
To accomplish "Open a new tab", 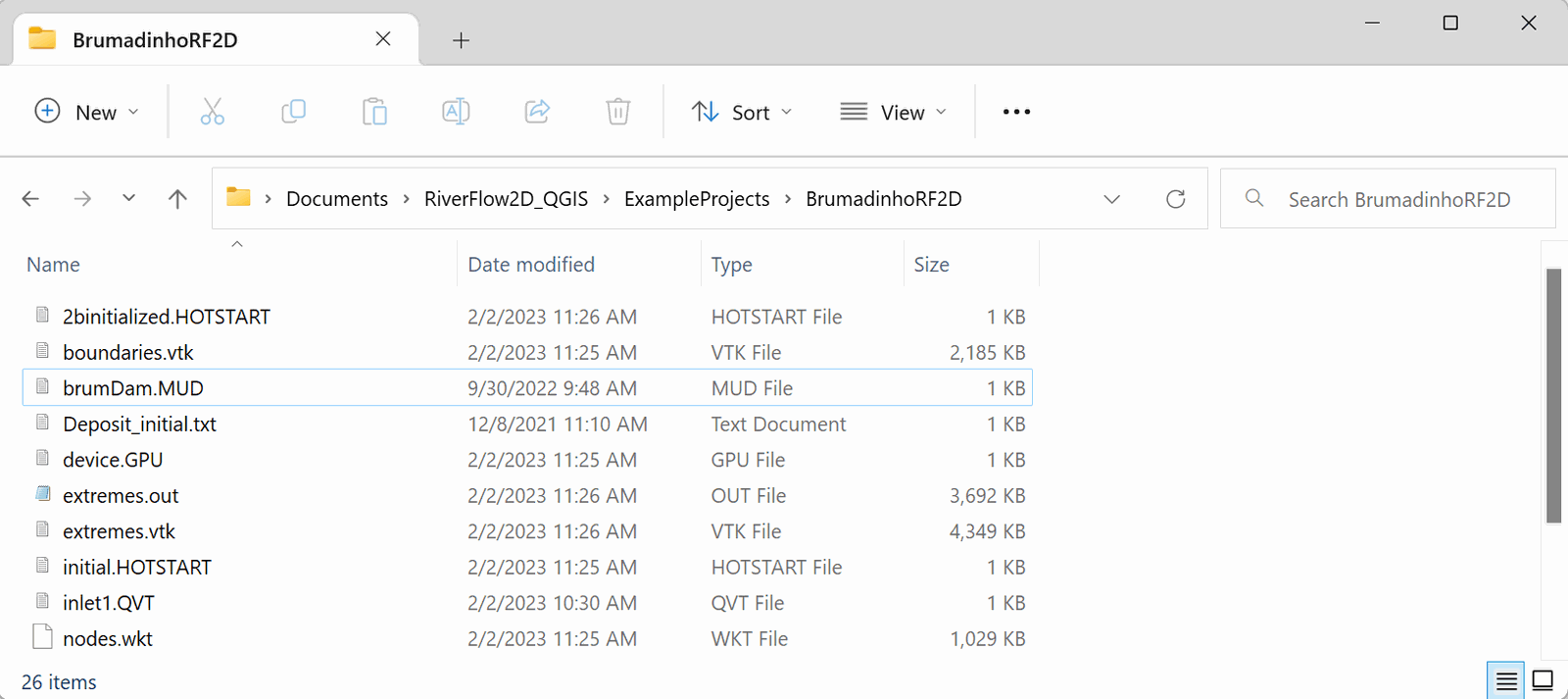I will pyautogui.click(x=461, y=40).
